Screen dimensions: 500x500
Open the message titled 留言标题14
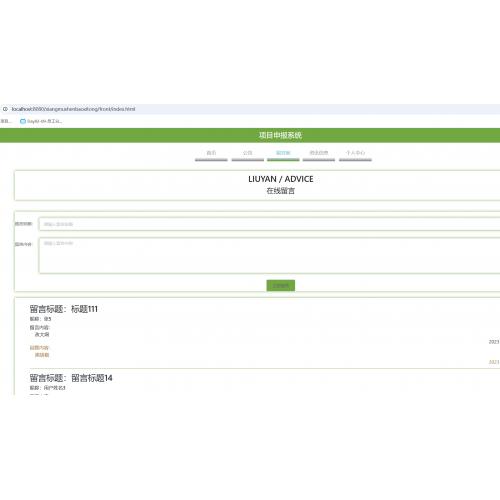pyautogui.click(x=71, y=378)
